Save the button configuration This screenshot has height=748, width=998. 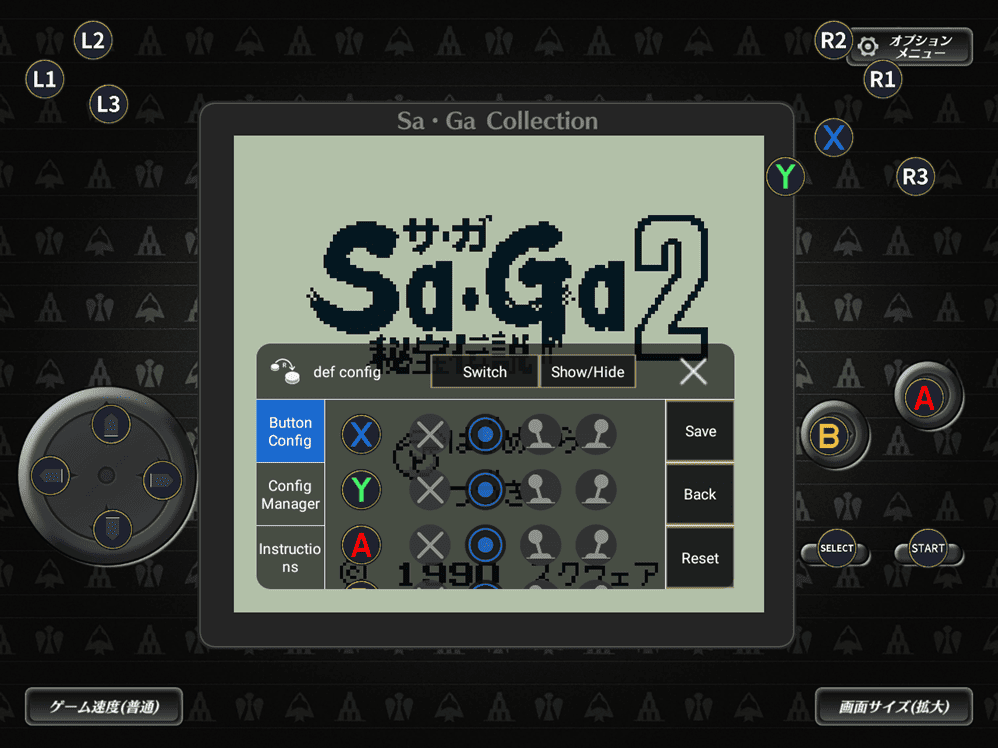[x=700, y=431]
